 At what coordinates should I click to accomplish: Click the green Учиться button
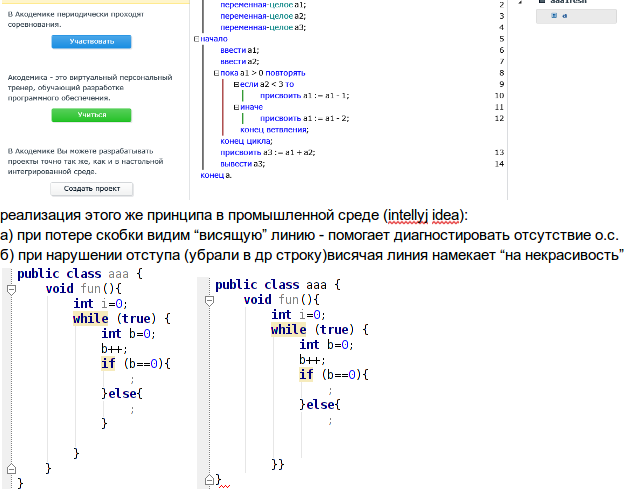pyautogui.click(x=91, y=115)
